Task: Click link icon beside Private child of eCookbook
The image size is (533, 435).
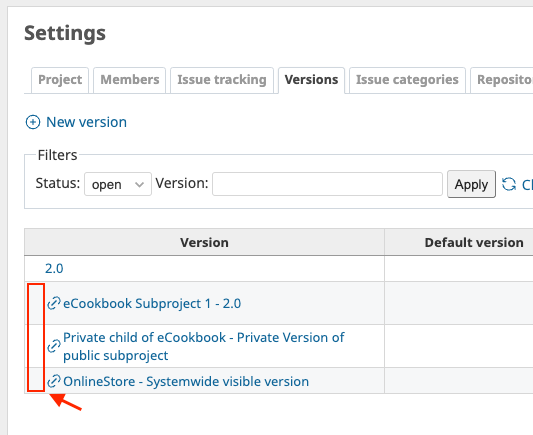Action: click(x=54, y=346)
